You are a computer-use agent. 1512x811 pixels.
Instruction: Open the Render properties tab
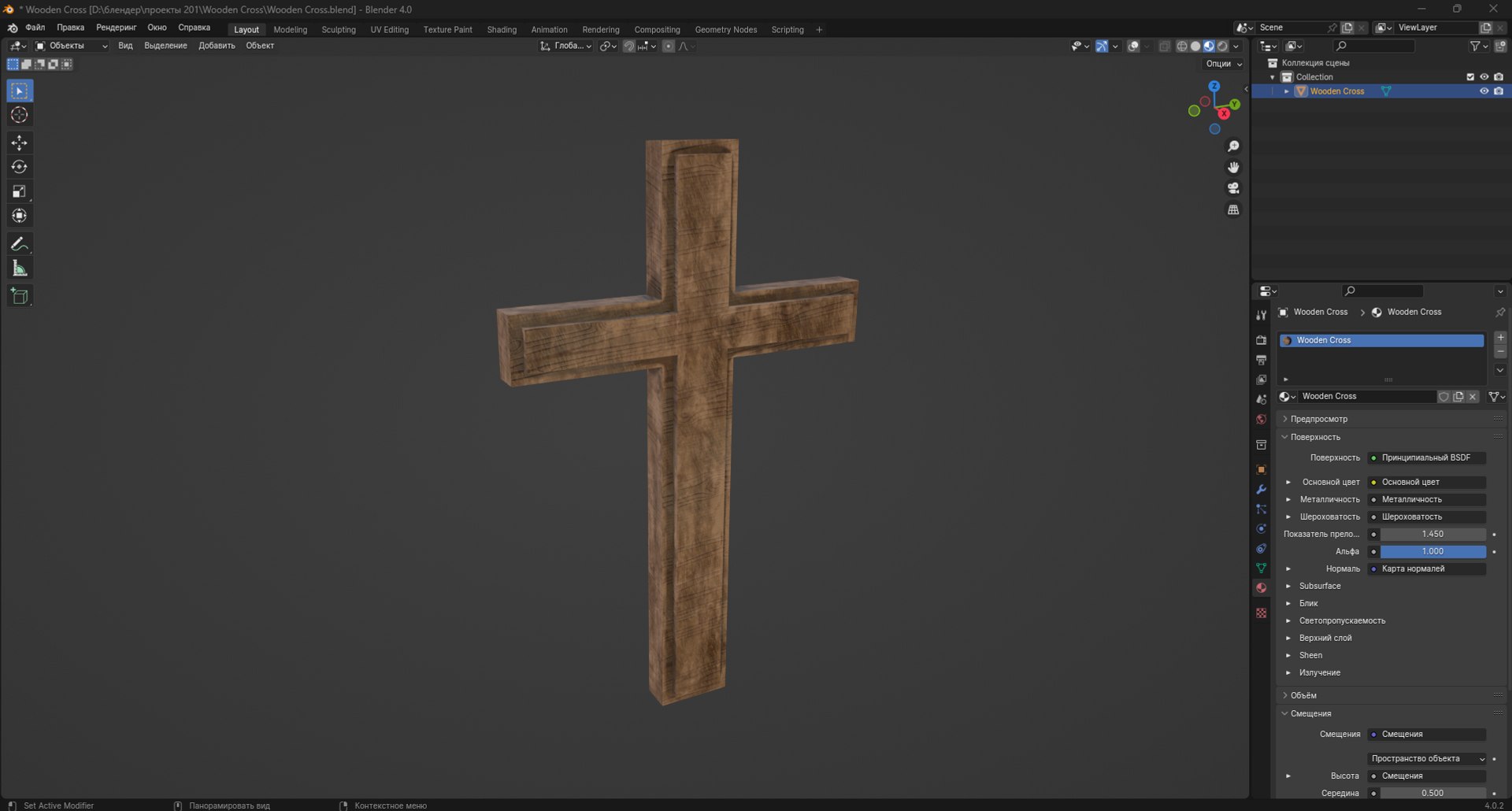(1261, 340)
